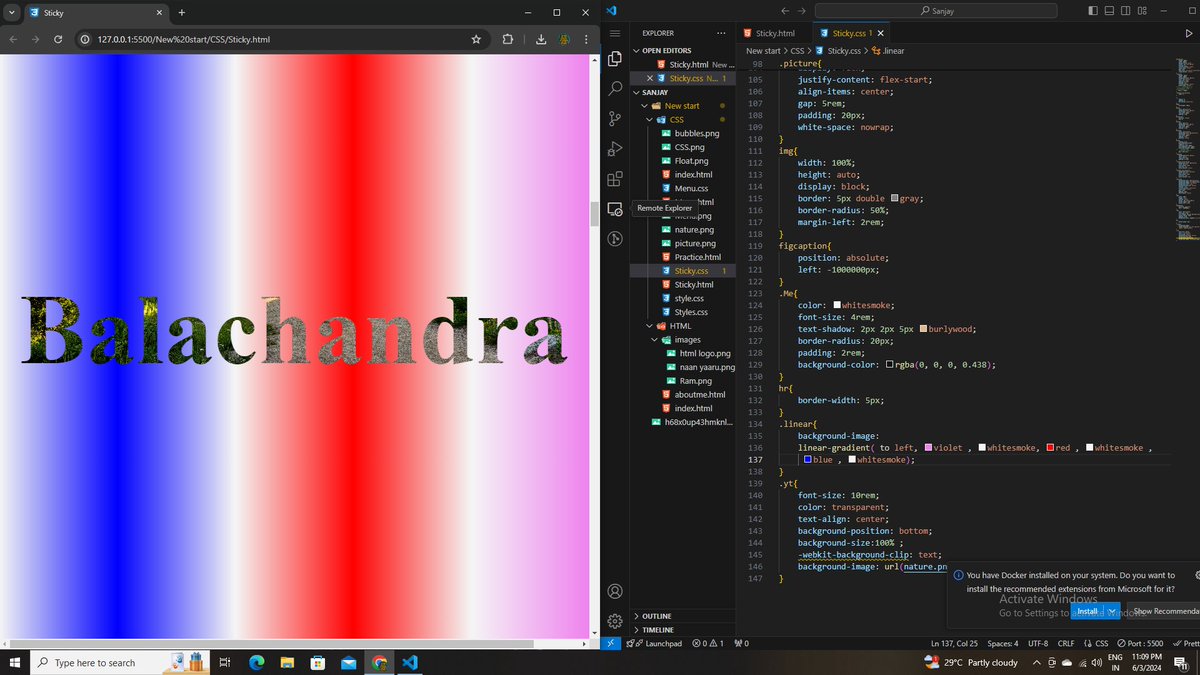Open nature.png in the file tree
Screen dimensions: 1200x675
coord(692,229)
